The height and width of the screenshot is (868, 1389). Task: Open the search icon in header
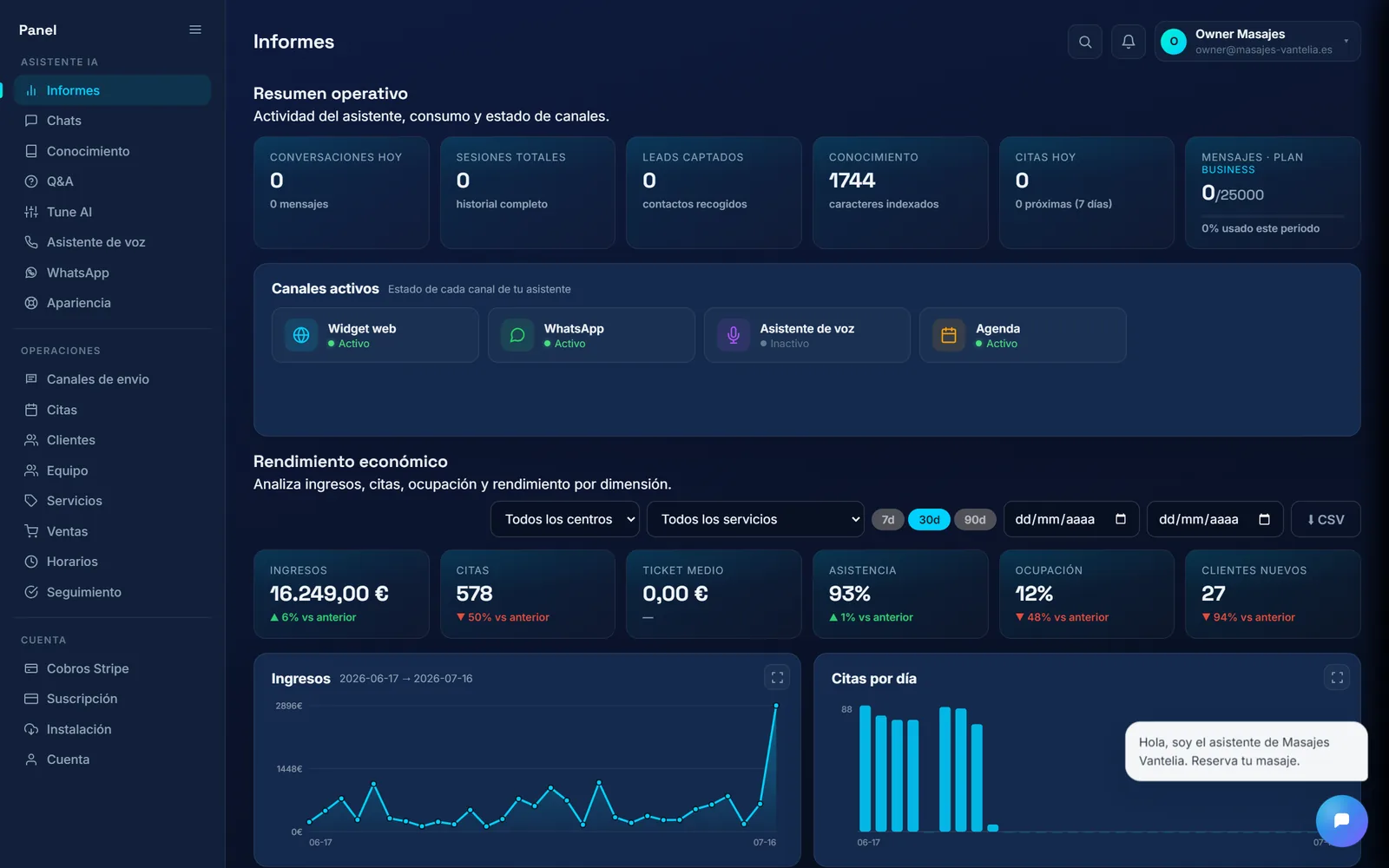[1085, 42]
